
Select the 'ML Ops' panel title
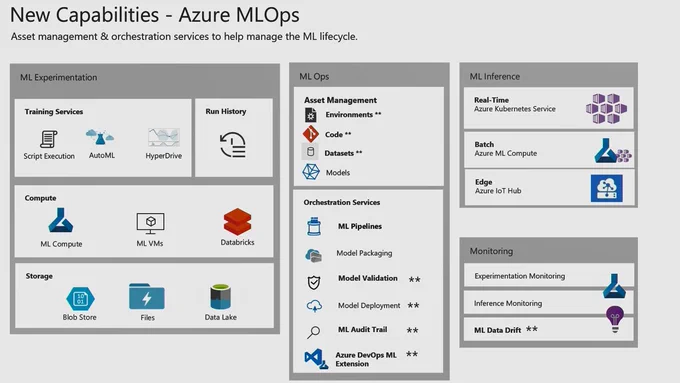(x=314, y=77)
